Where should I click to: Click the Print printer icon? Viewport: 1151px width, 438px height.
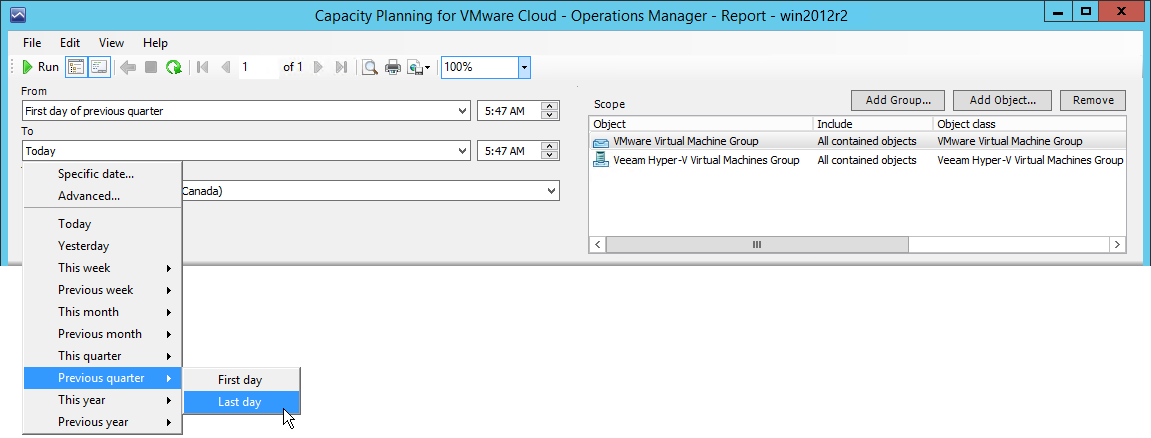pos(393,67)
